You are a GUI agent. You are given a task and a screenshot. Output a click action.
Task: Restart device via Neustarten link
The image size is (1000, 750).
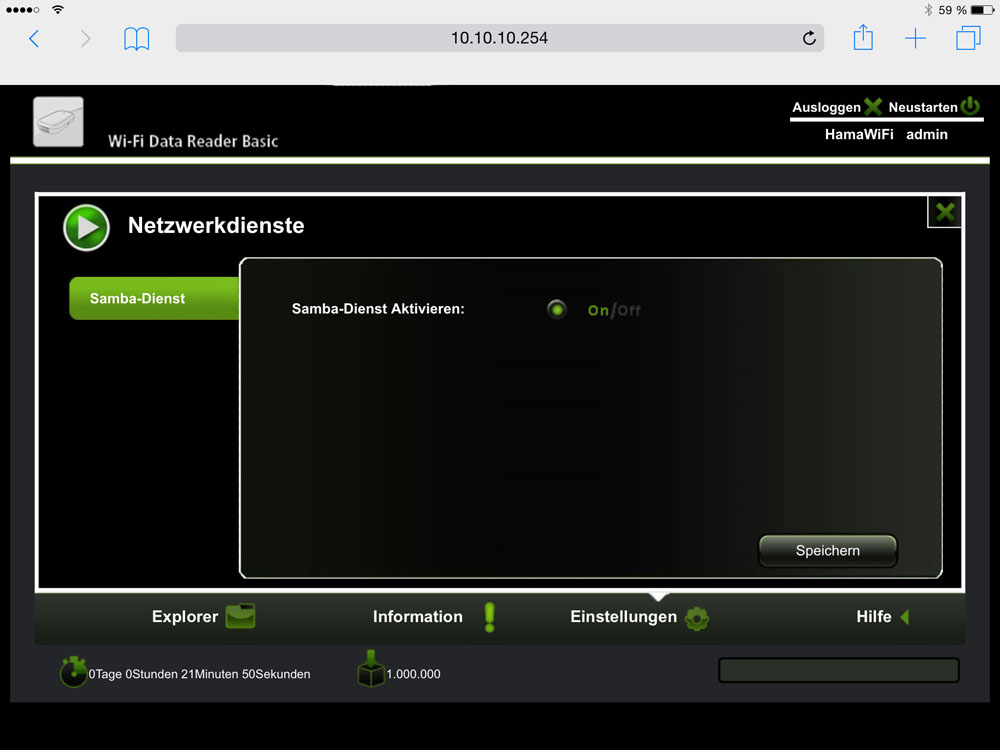click(x=923, y=107)
